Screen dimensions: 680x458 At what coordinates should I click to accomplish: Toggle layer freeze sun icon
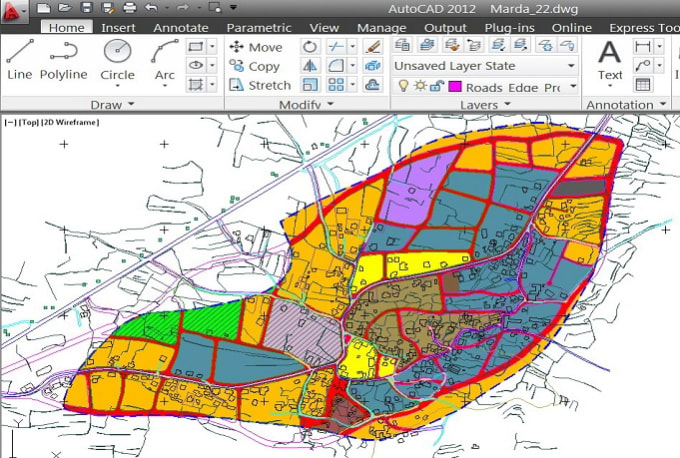(420, 87)
